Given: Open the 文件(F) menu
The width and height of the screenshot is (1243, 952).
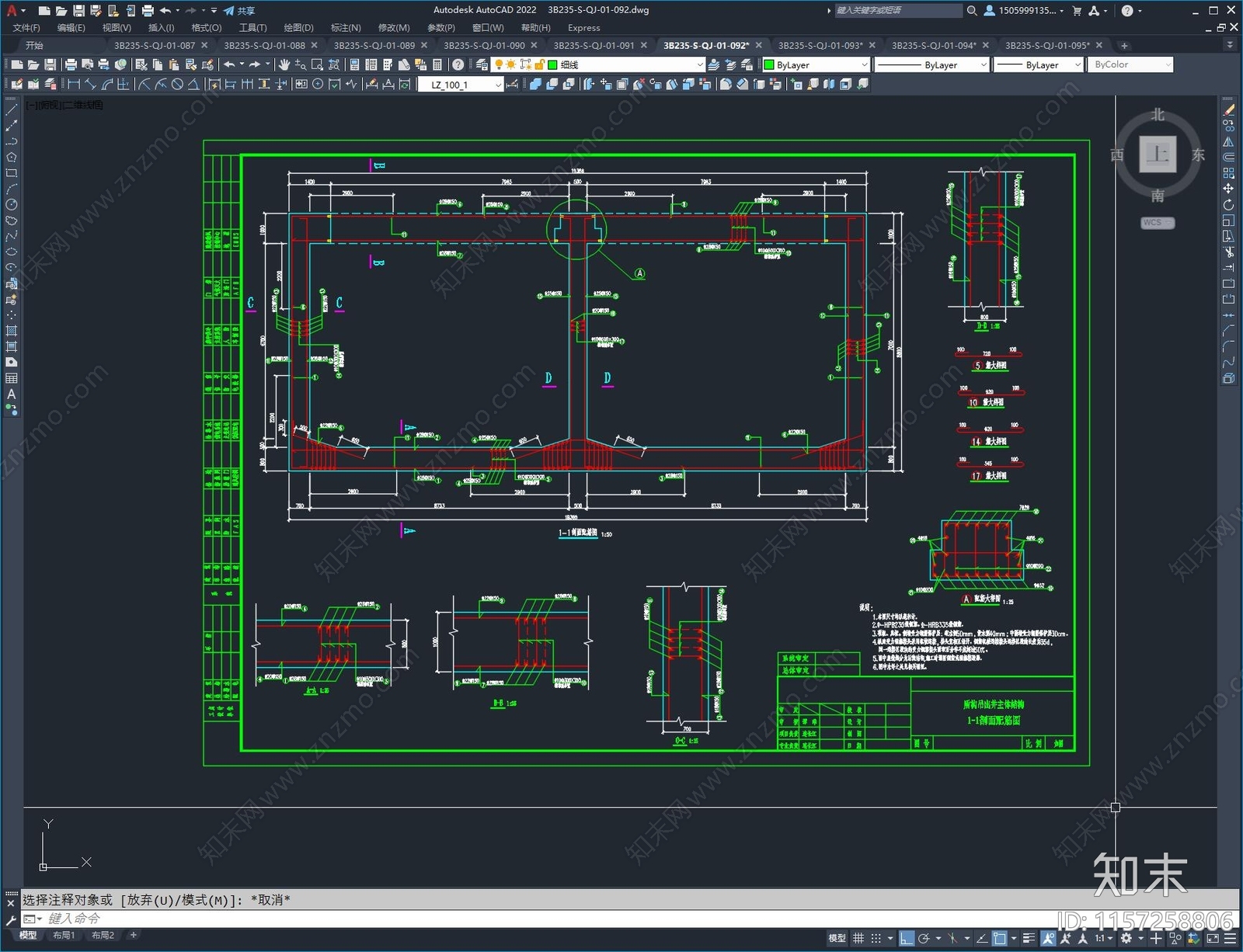Looking at the screenshot, I should 26,28.
